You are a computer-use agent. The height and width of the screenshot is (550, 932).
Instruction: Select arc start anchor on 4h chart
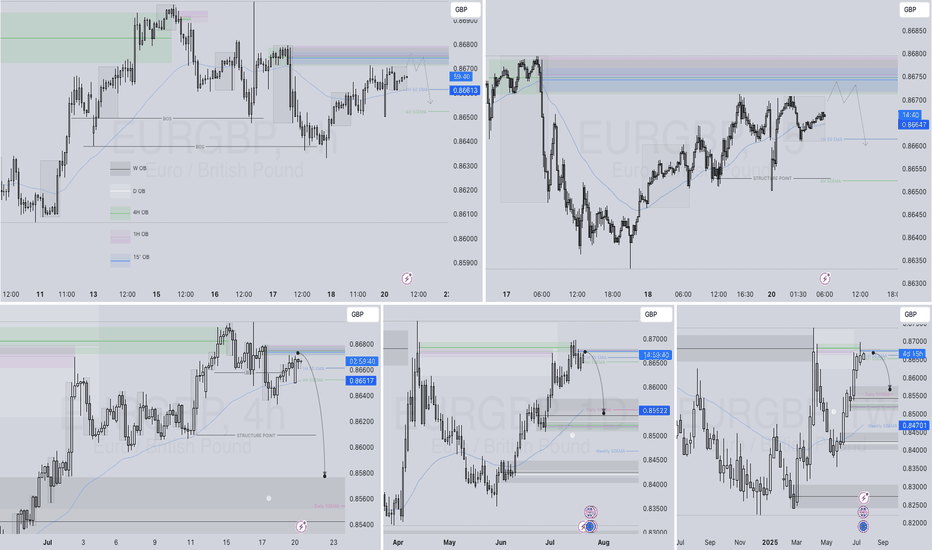(298, 353)
